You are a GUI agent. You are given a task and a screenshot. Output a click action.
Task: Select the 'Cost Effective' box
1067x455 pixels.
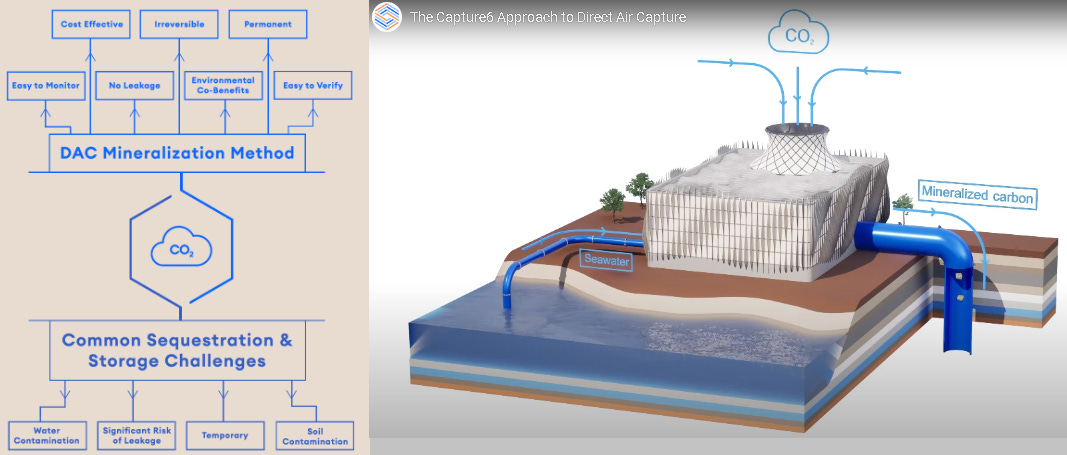pyautogui.click(x=91, y=24)
